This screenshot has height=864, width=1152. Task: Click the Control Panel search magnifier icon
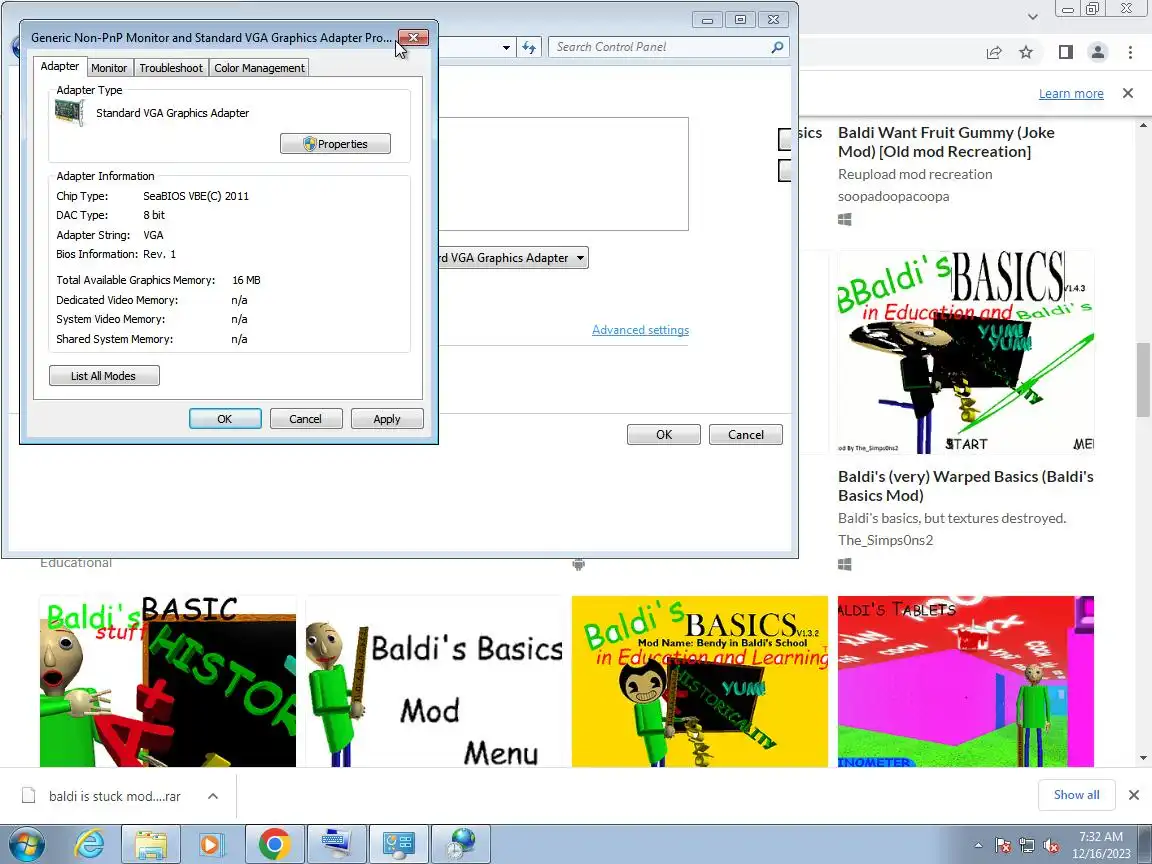[778, 47]
